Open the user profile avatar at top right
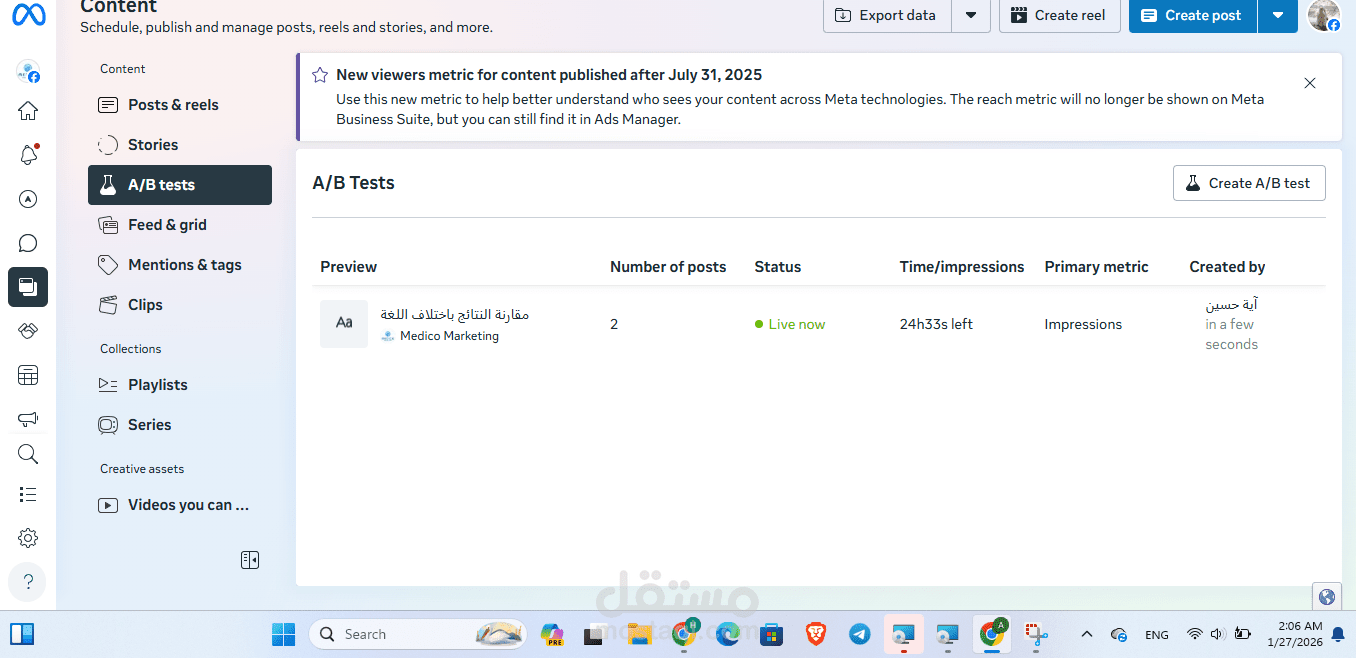 (1324, 15)
